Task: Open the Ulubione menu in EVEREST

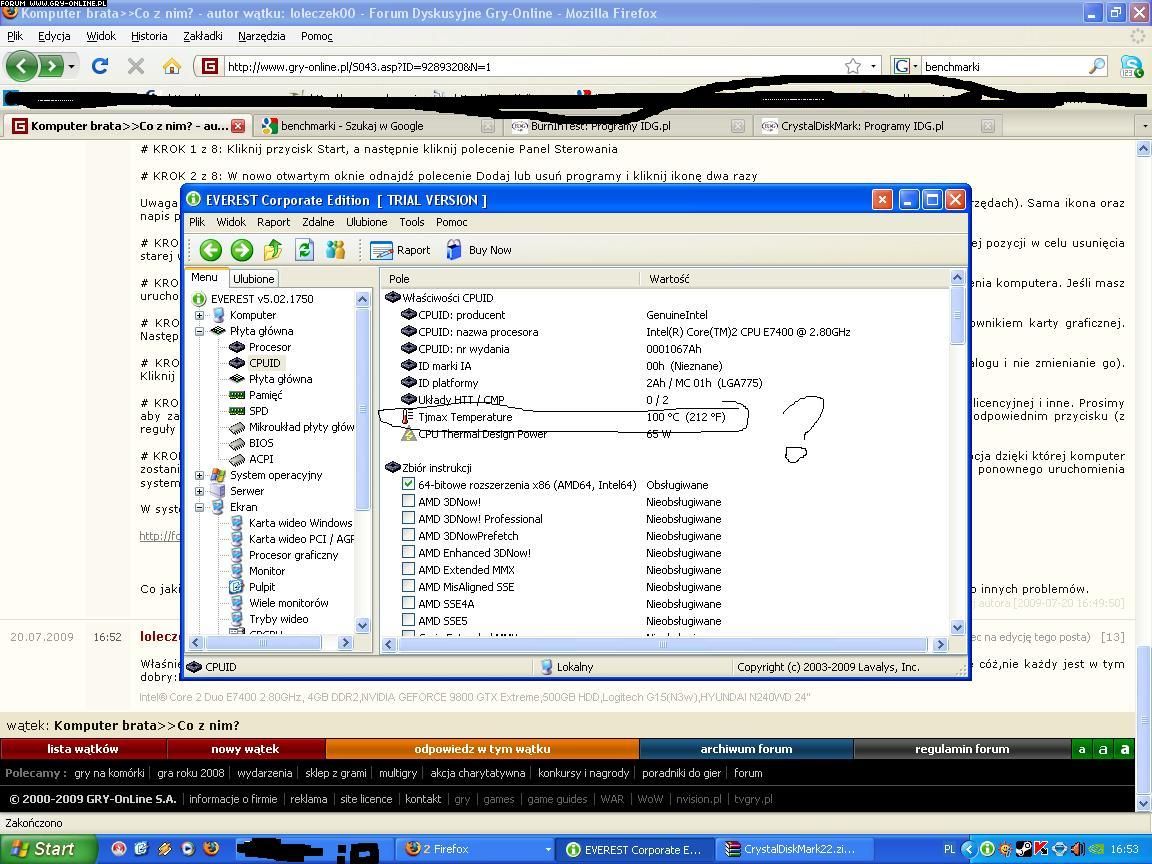Action: 366,222
